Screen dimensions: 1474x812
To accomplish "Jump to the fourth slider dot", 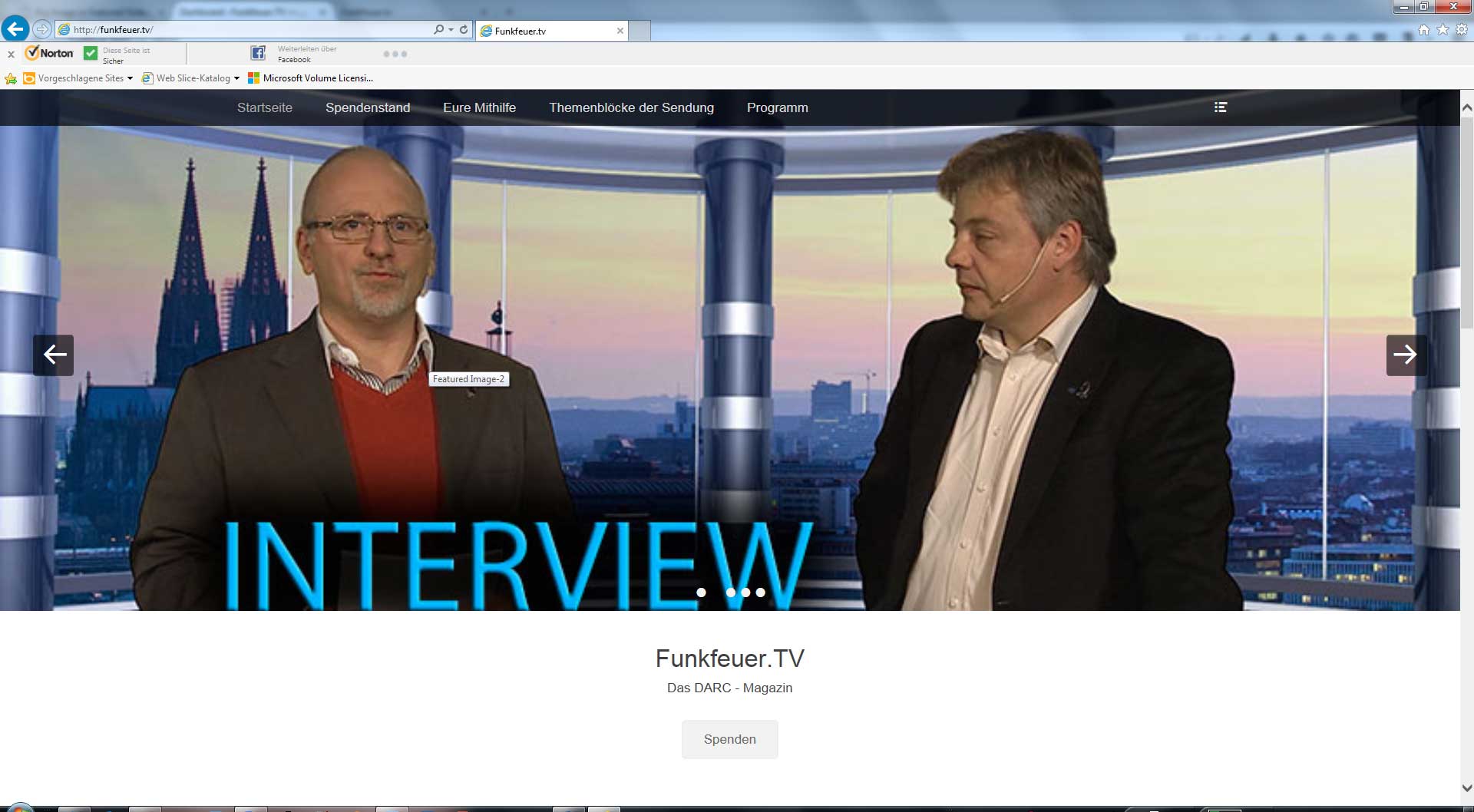I will (x=760, y=592).
